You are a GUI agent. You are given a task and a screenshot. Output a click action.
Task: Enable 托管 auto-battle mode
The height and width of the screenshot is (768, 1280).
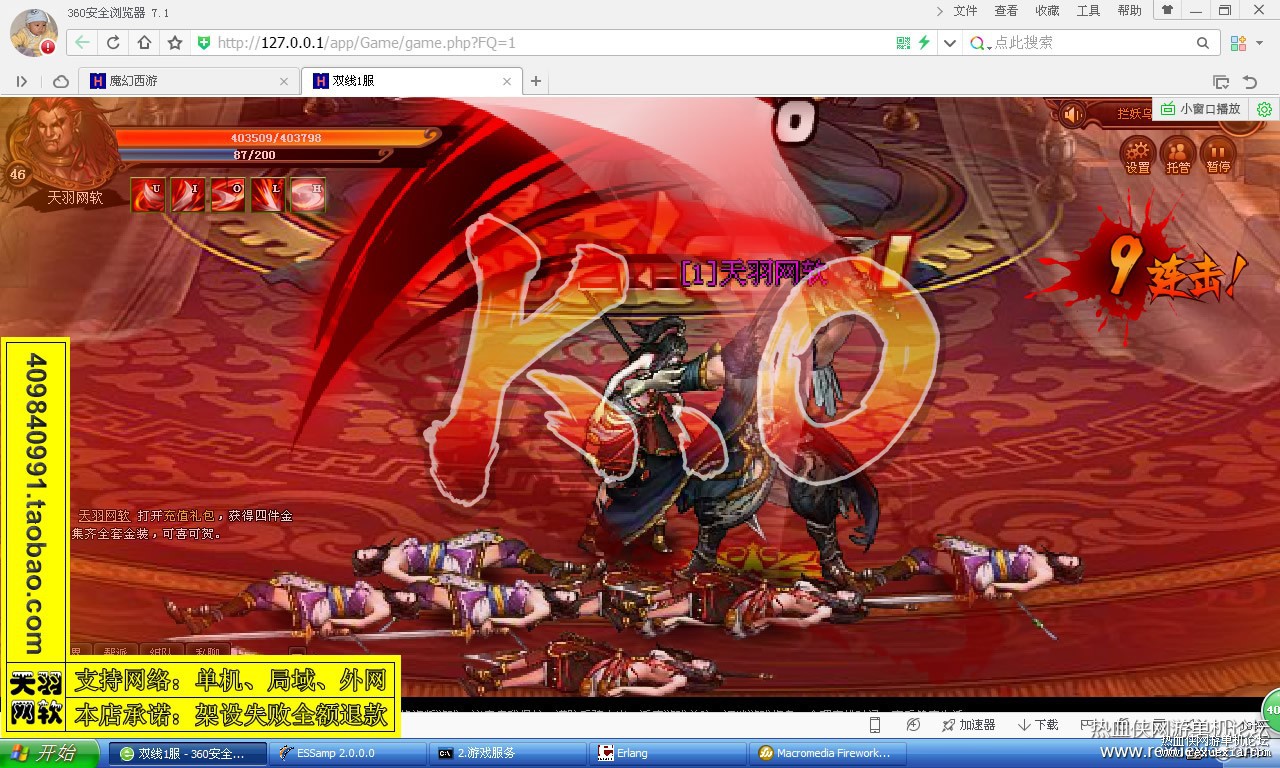[1178, 156]
